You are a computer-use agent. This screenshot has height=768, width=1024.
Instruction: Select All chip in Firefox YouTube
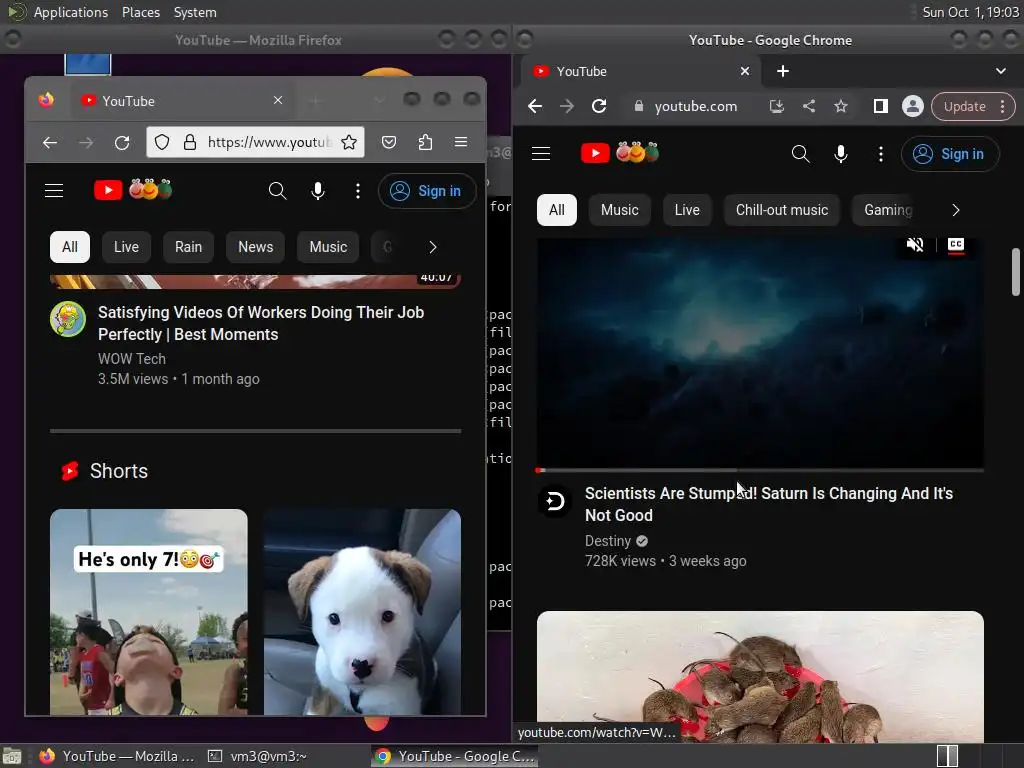pyautogui.click(x=70, y=247)
